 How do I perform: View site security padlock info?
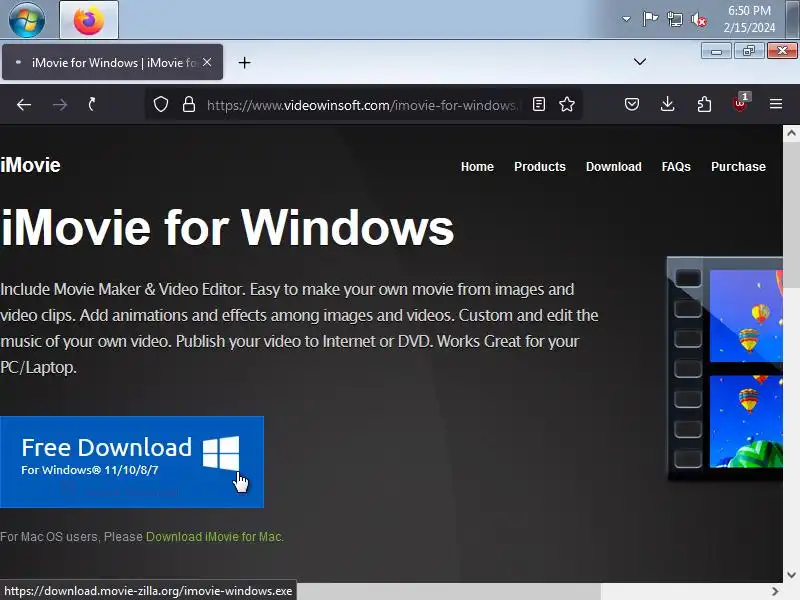click(189, 105)
